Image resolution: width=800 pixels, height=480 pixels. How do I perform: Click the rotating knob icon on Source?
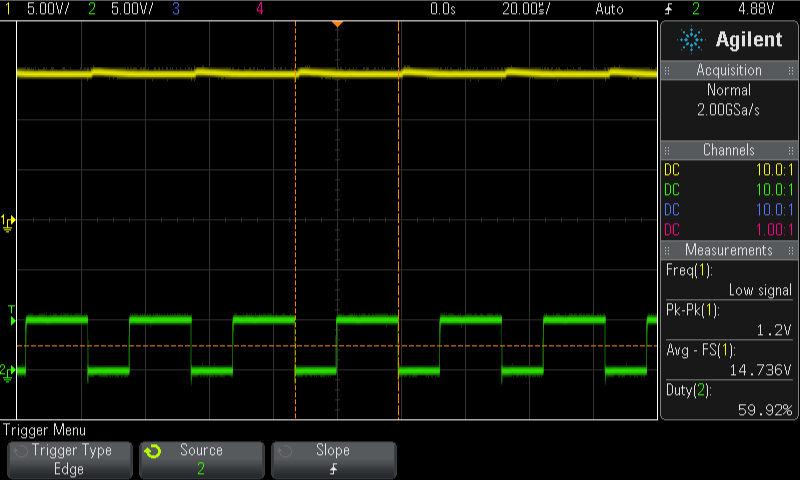(153, 451)
